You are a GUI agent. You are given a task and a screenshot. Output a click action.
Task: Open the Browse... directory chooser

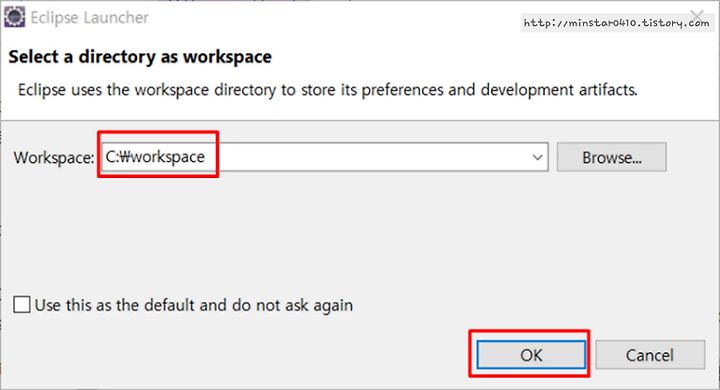coord(611,157)
